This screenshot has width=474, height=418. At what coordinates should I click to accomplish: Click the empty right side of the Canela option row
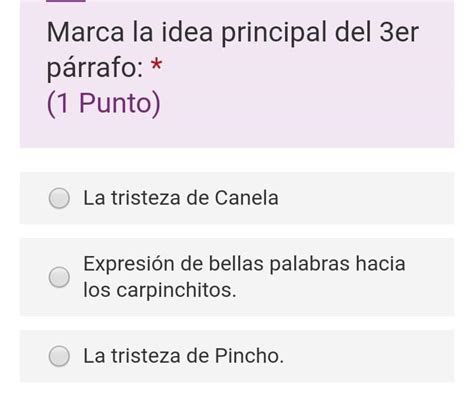(x=367, y=198)
